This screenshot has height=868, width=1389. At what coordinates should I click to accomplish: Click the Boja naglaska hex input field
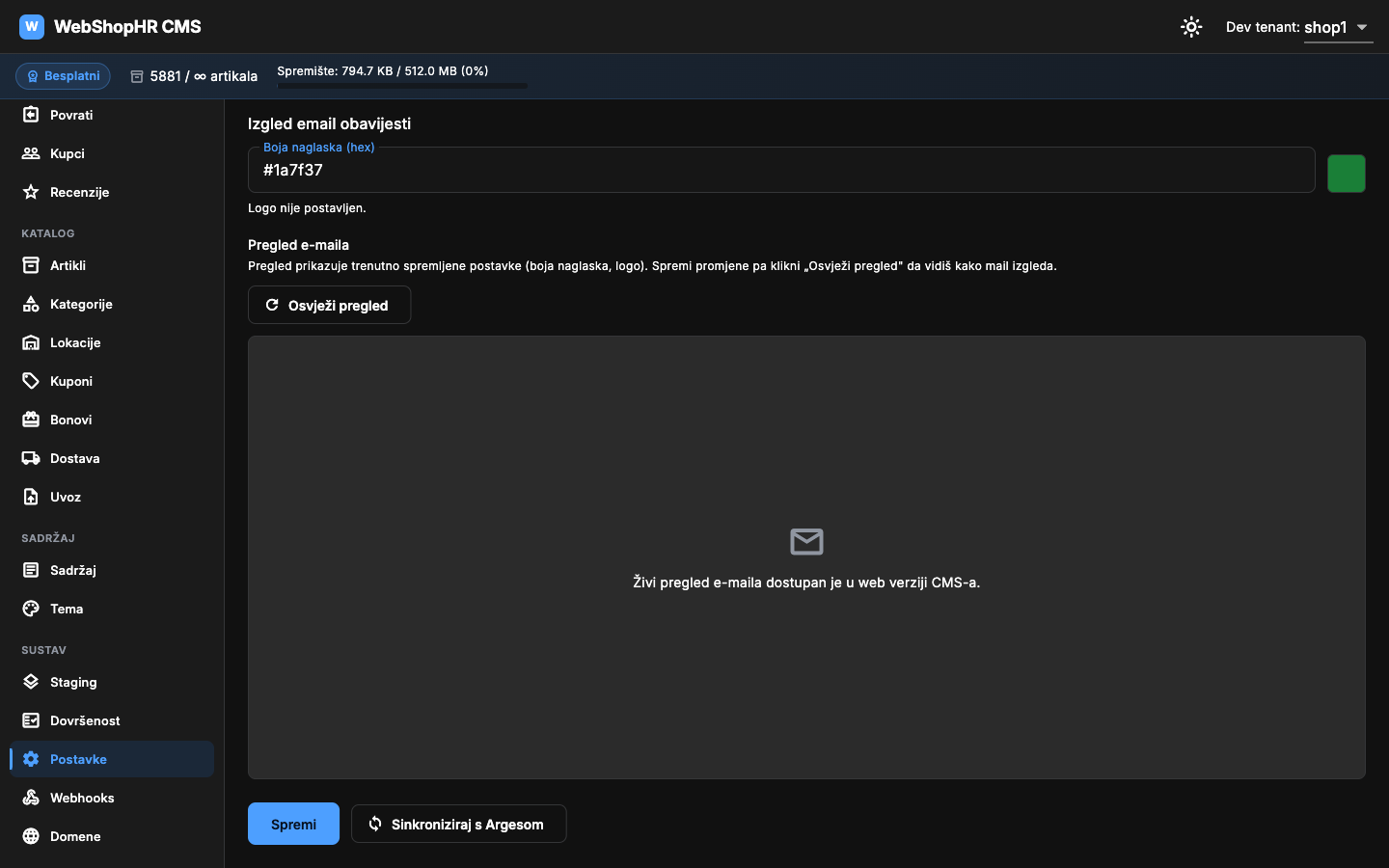click(781, 170)
